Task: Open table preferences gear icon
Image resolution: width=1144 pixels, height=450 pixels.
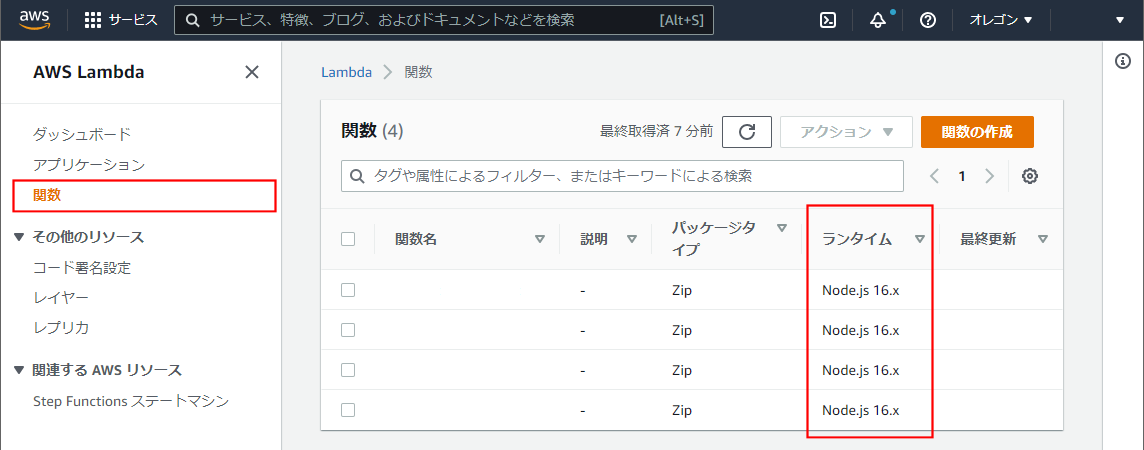Action: click(1029, 176)
